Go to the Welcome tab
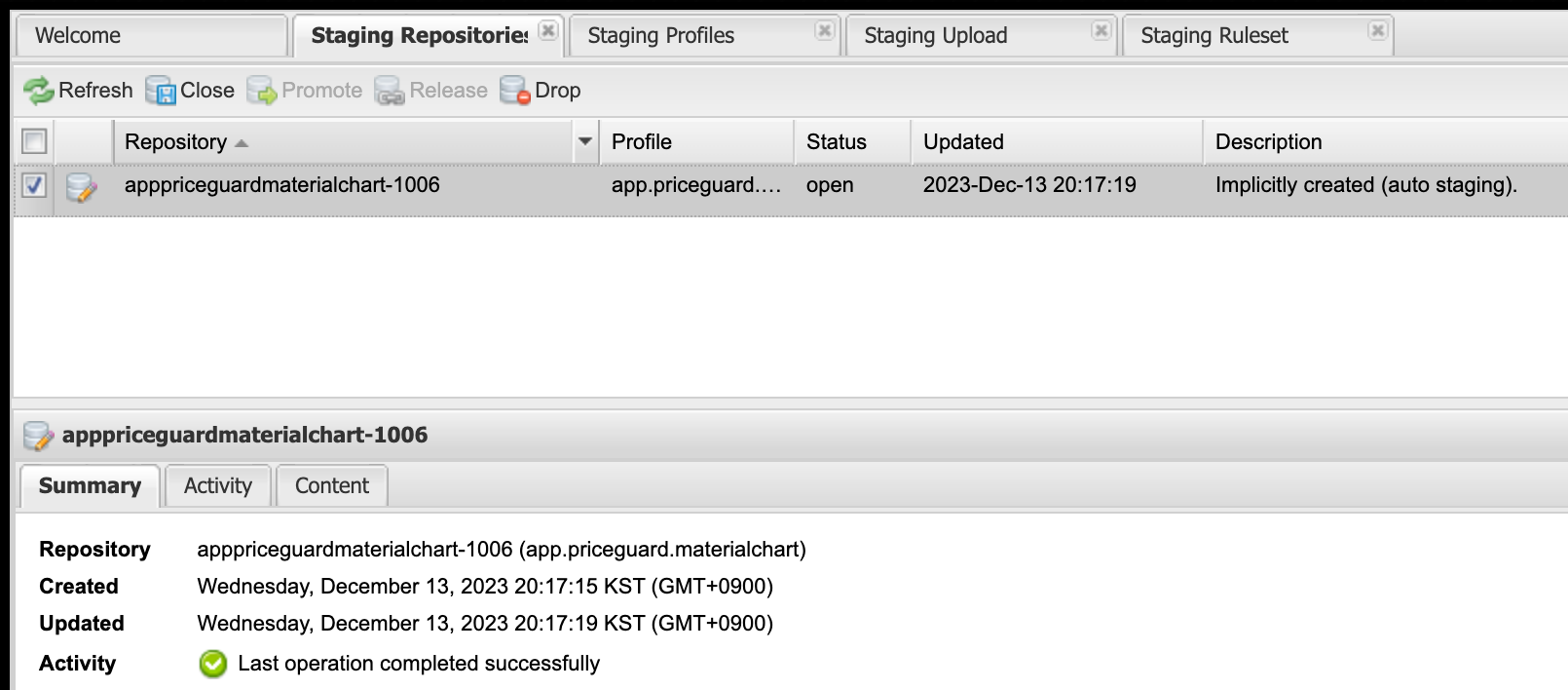This screenshot has height=690, width=1568. [78, 35]
